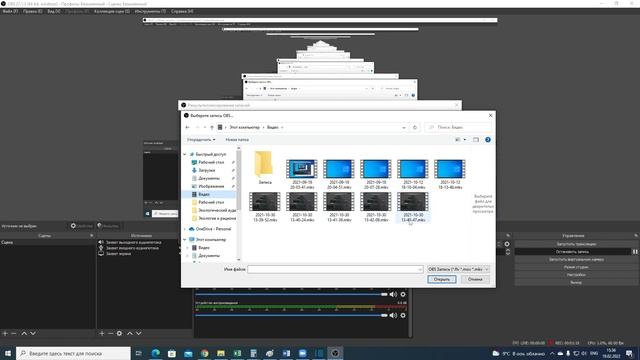The width and height of the screenshot is (640, 360).
Task: Expand the file name history dropdown
Action: pyautogui.click(x=420, y=269)
